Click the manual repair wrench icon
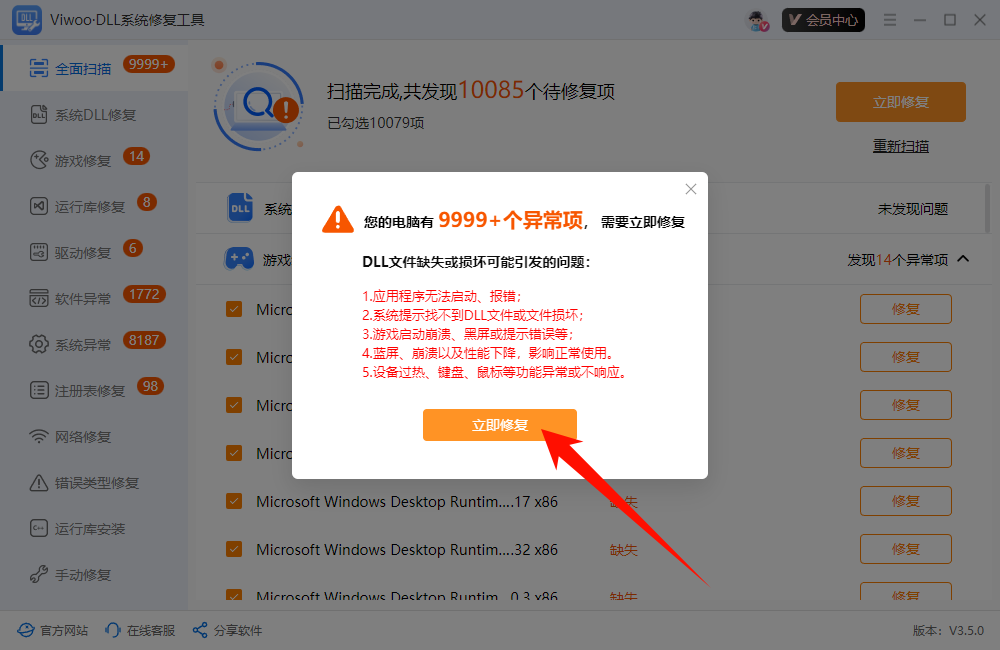 39,575
